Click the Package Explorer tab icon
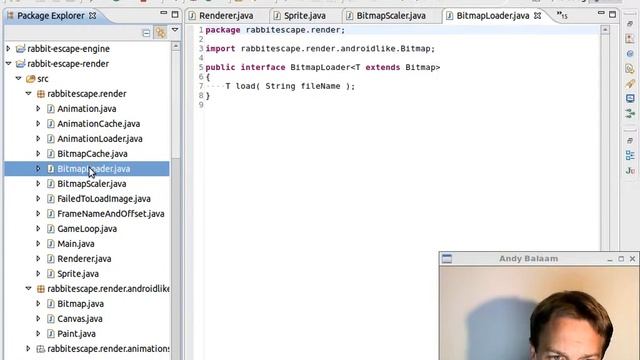640x360 pixels. tap(10, 16)
